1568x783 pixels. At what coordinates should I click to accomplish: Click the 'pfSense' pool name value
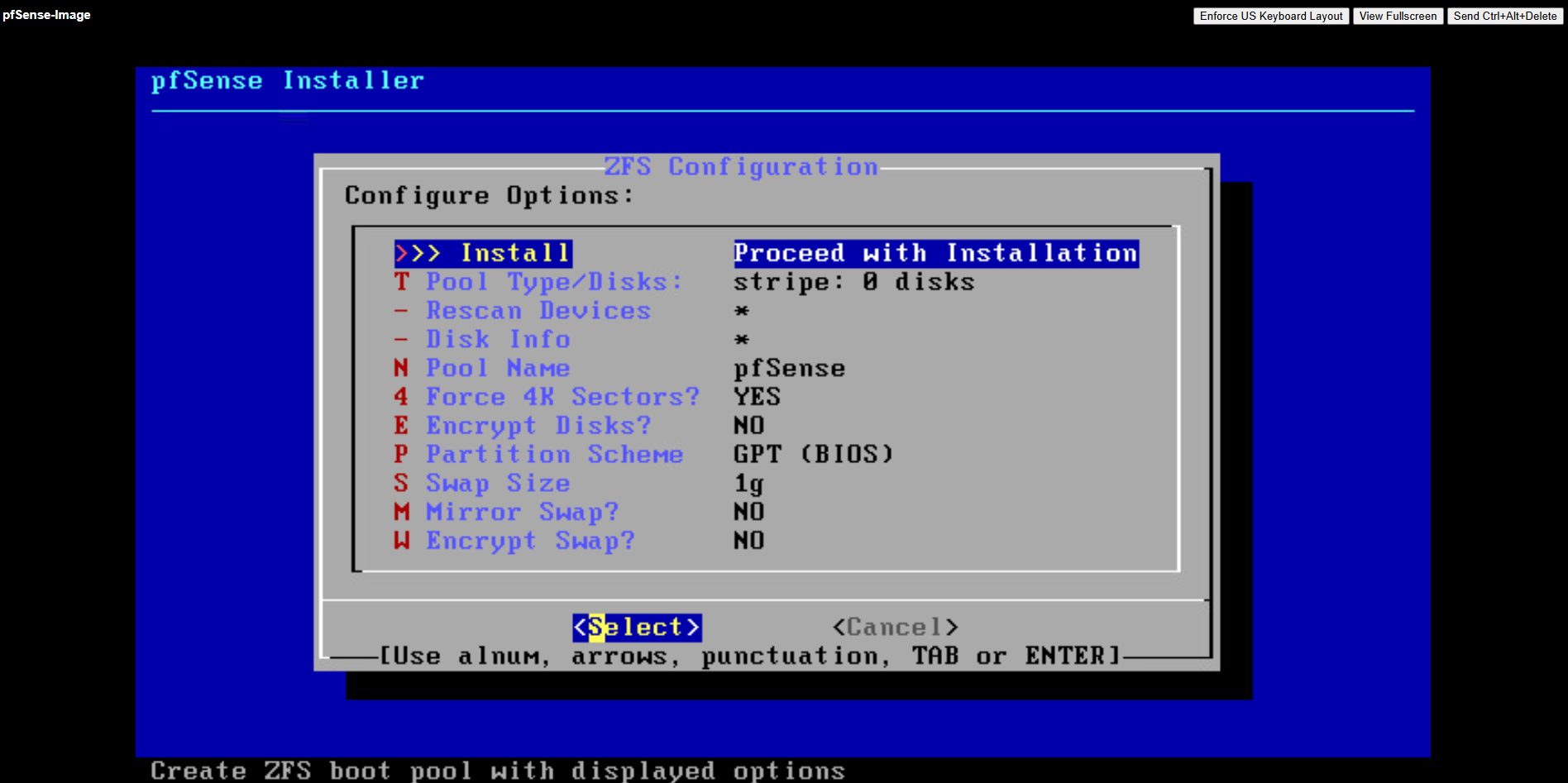[790, 368]
